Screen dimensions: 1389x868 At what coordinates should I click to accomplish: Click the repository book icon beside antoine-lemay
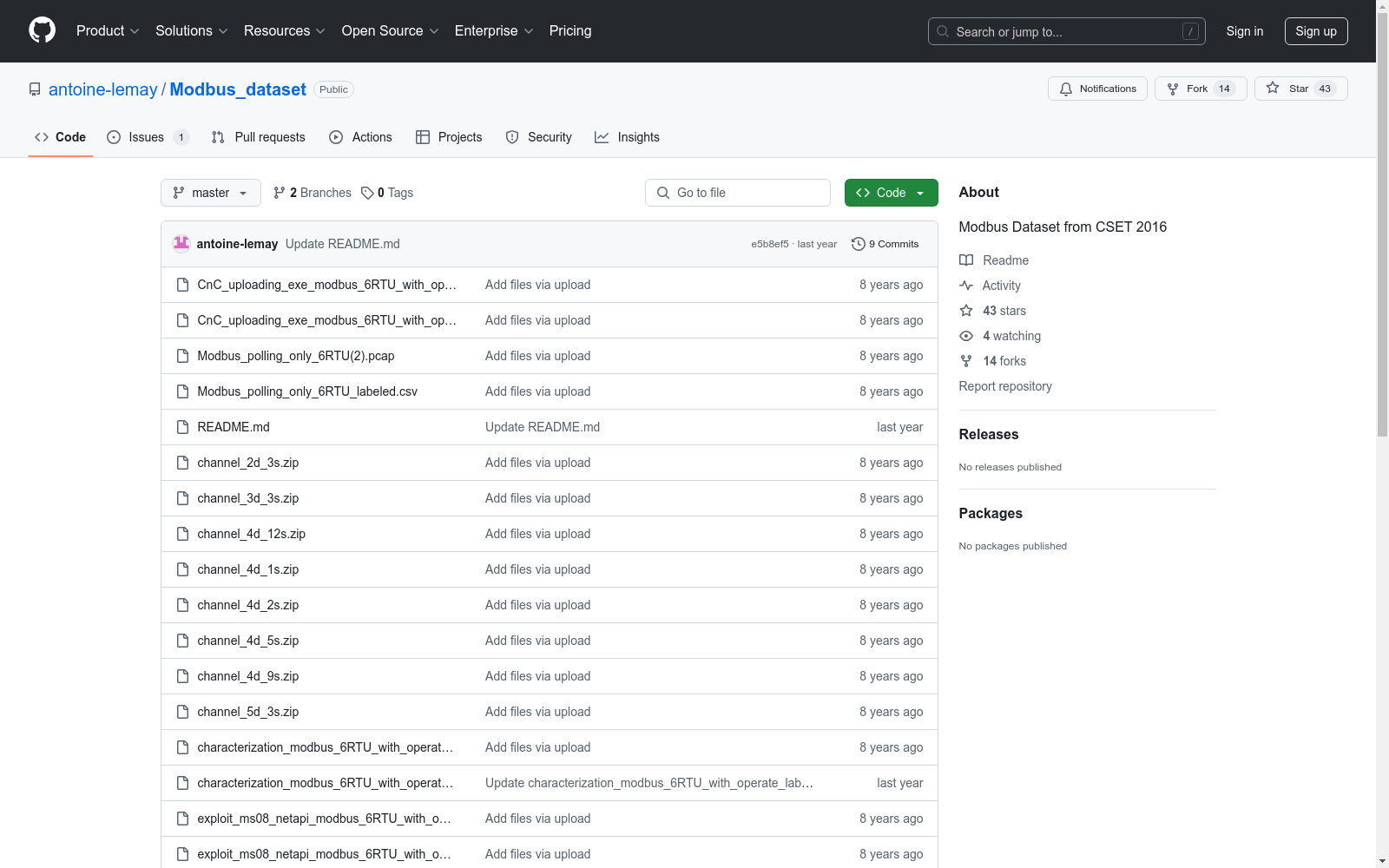[x=35, y=89]
